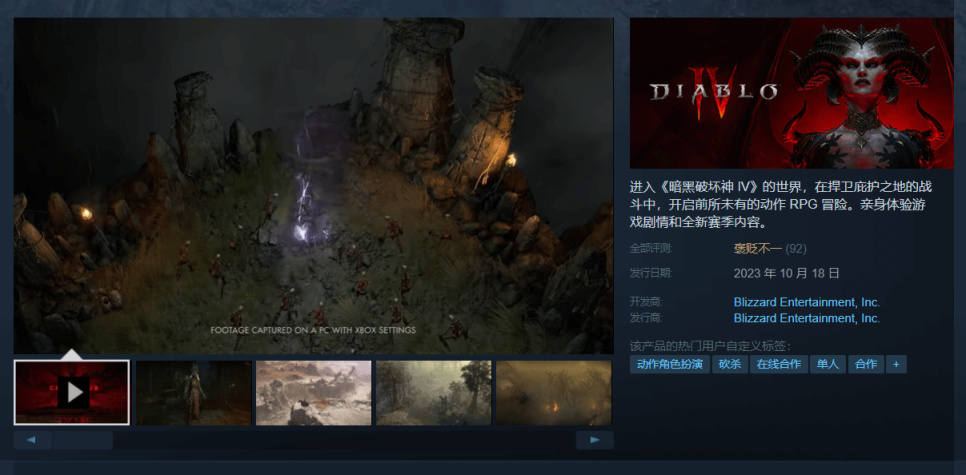View the foggy forest screenshot thumbnail
Screen dimensions: 966x475
click(434, 393)
